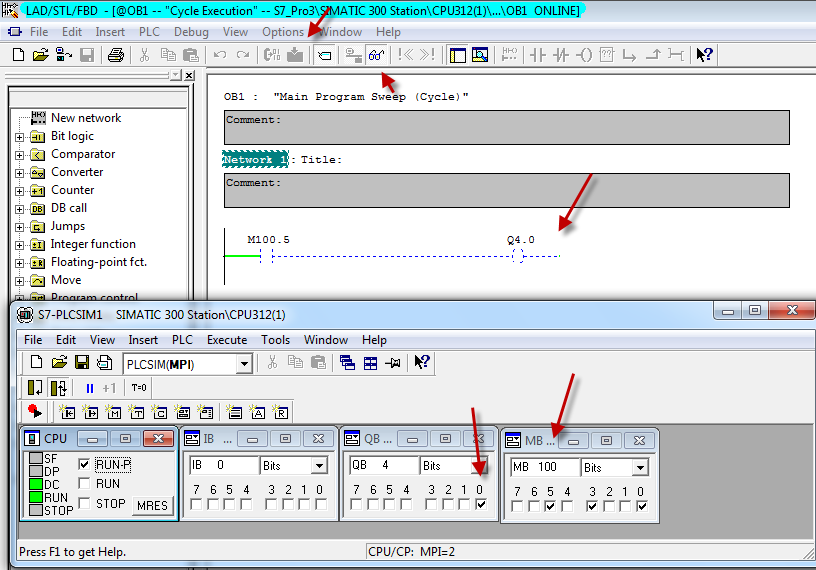Toggle bit 0 of QB 4
The height and width of the screenshot is (570, 816).
click(481, 504)
